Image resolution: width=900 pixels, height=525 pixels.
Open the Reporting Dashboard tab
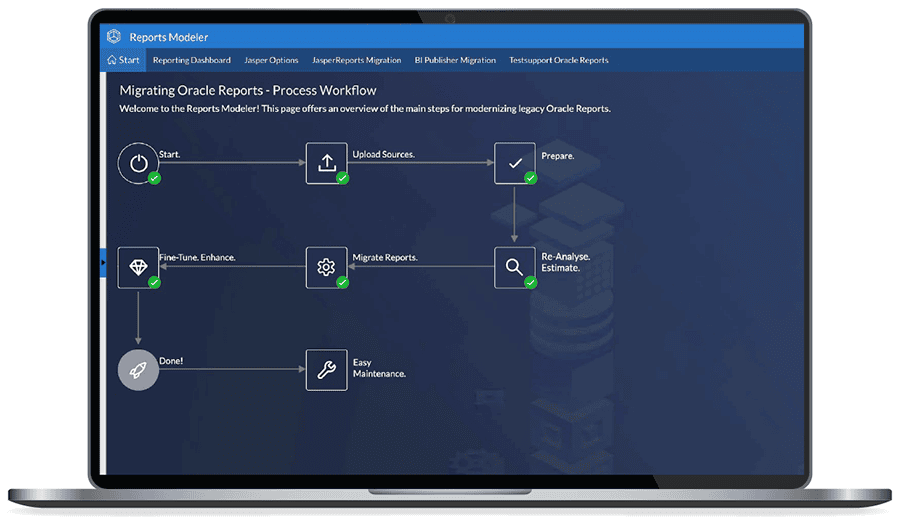coord(192,60)
